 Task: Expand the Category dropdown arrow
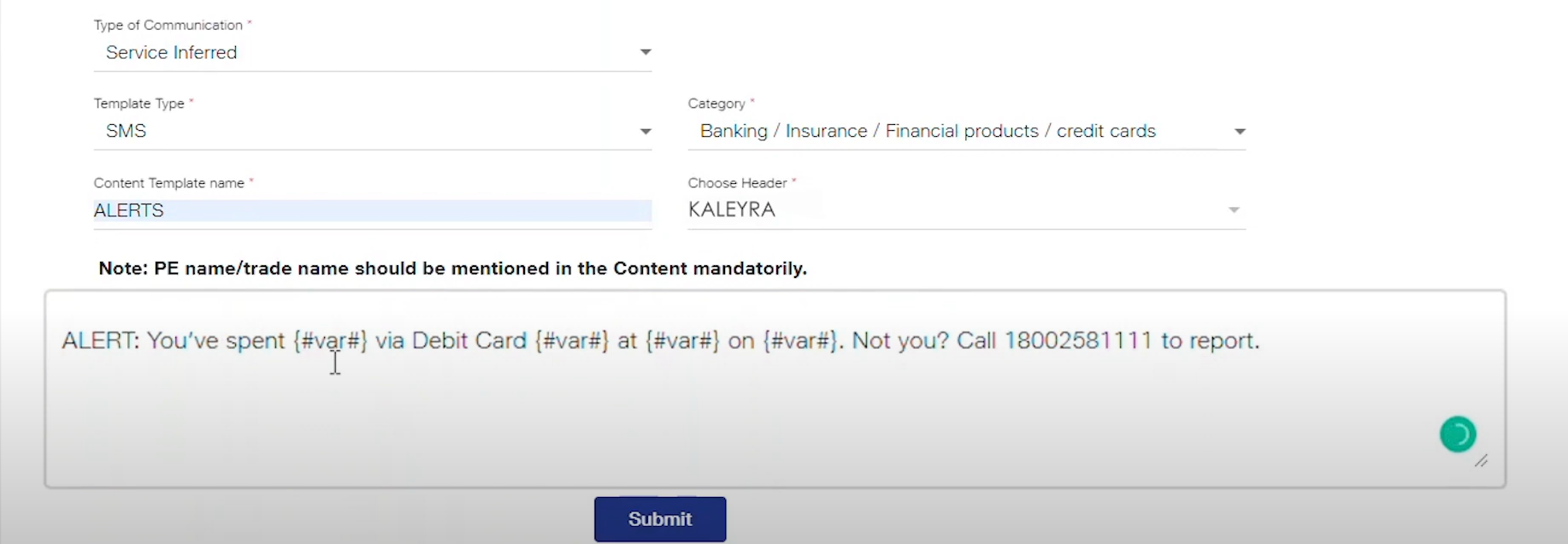tap(1240, 131)
